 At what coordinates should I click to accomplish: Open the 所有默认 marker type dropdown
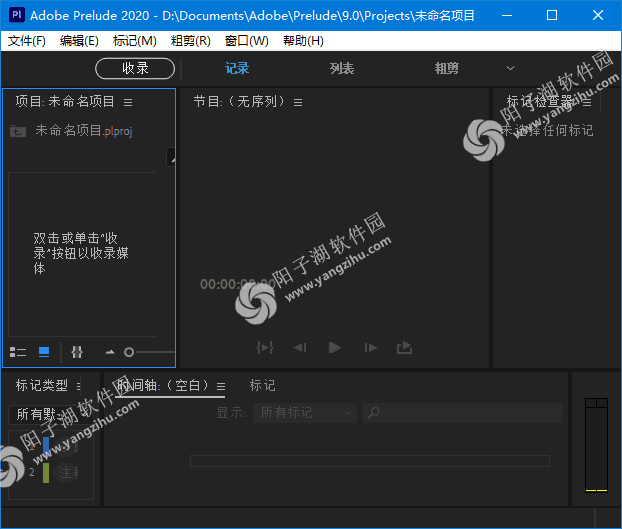[50, 414]
